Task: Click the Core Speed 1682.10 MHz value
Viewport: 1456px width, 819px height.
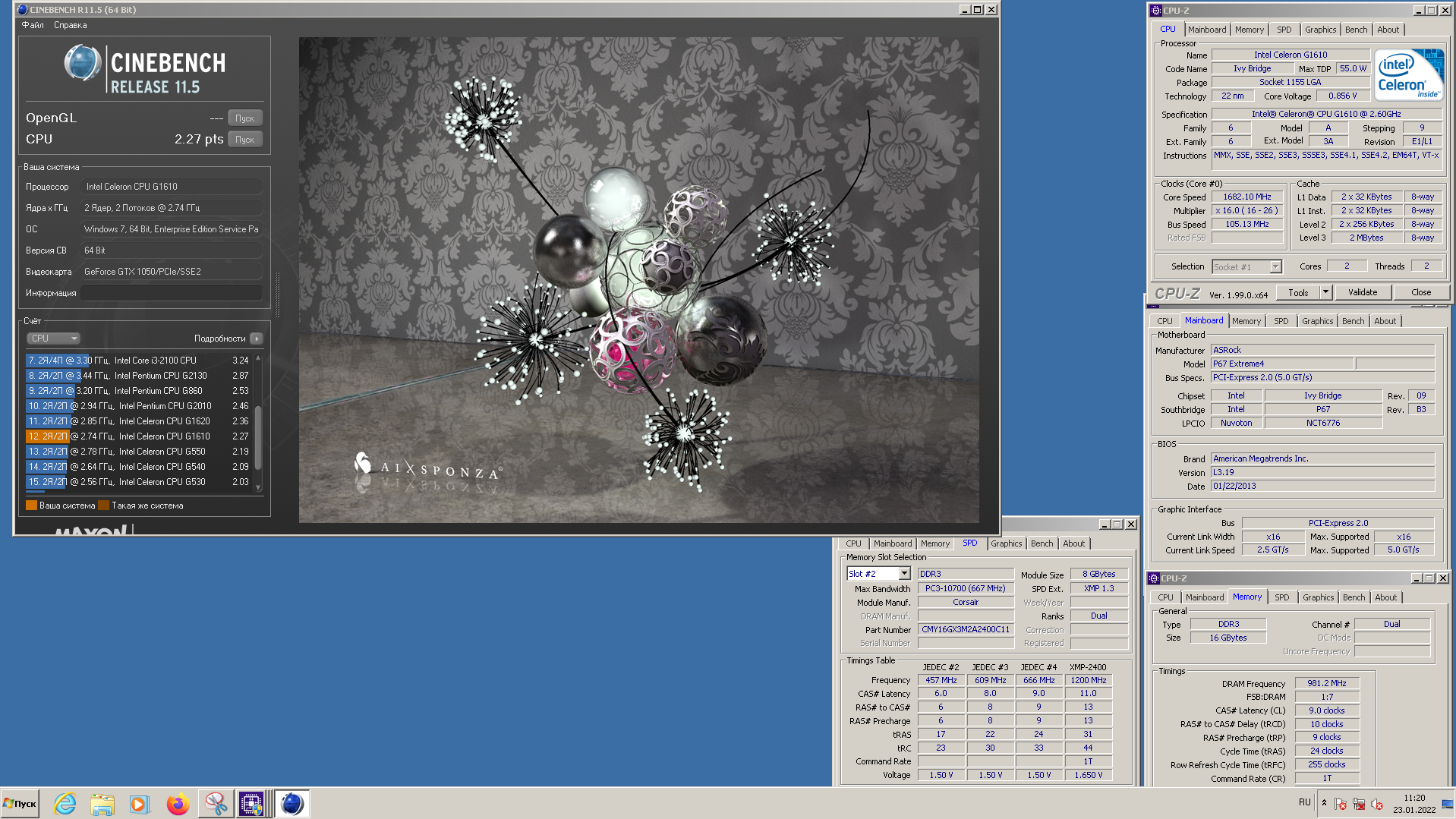Action: point(1247,197)
